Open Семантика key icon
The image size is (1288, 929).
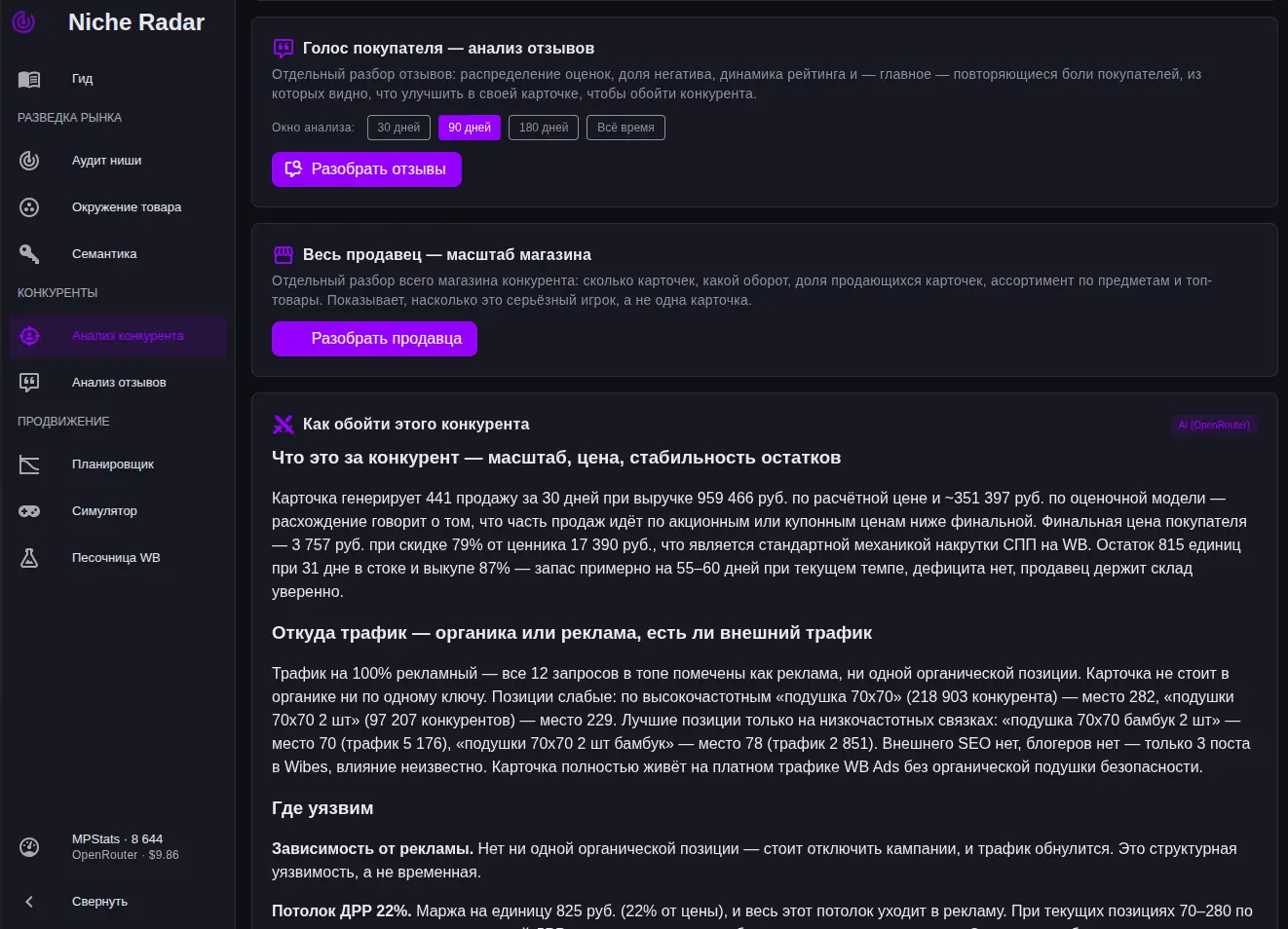click(29, 254)
